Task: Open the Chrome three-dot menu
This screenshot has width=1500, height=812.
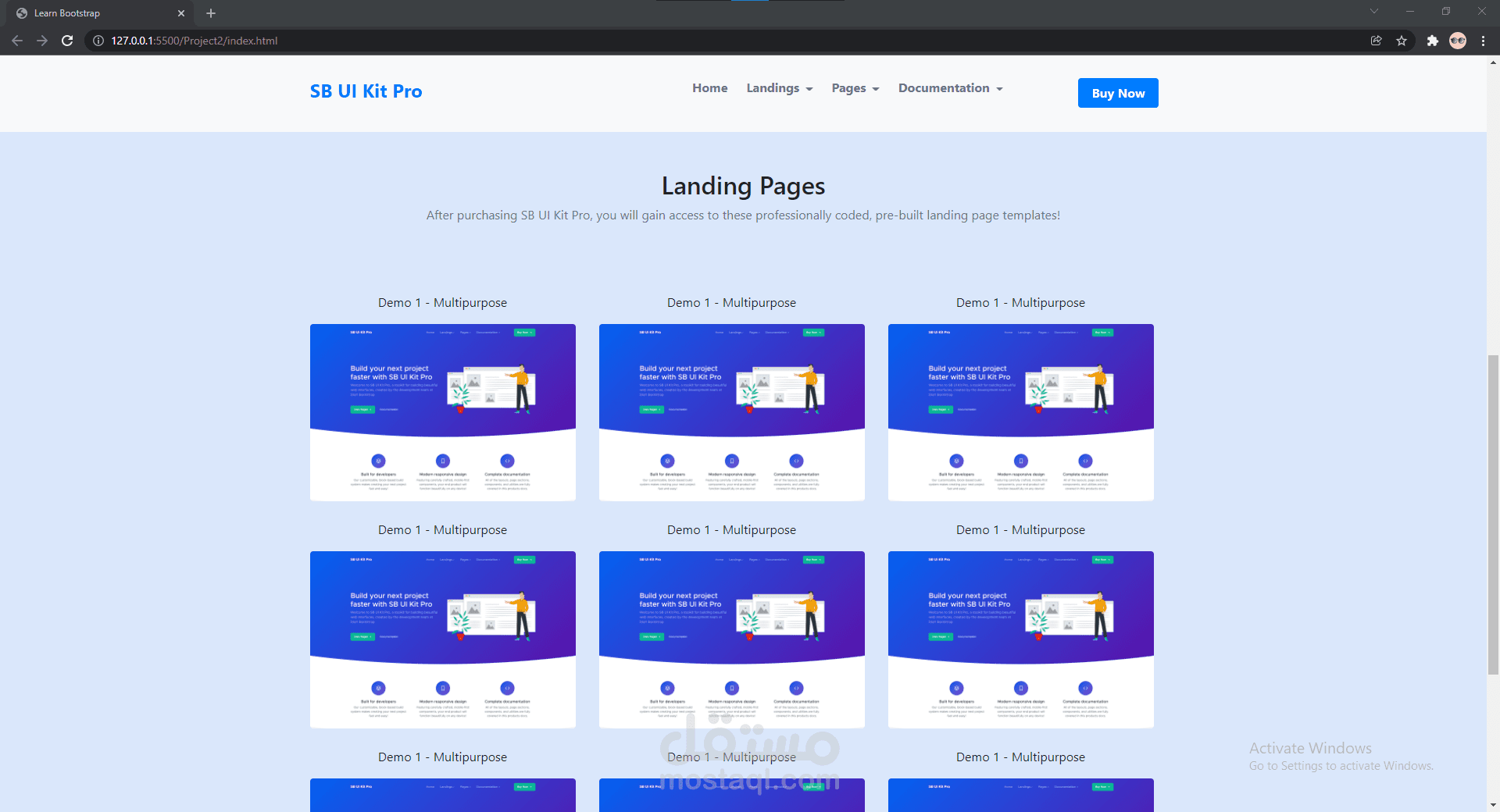Action: click(1483, 41)
